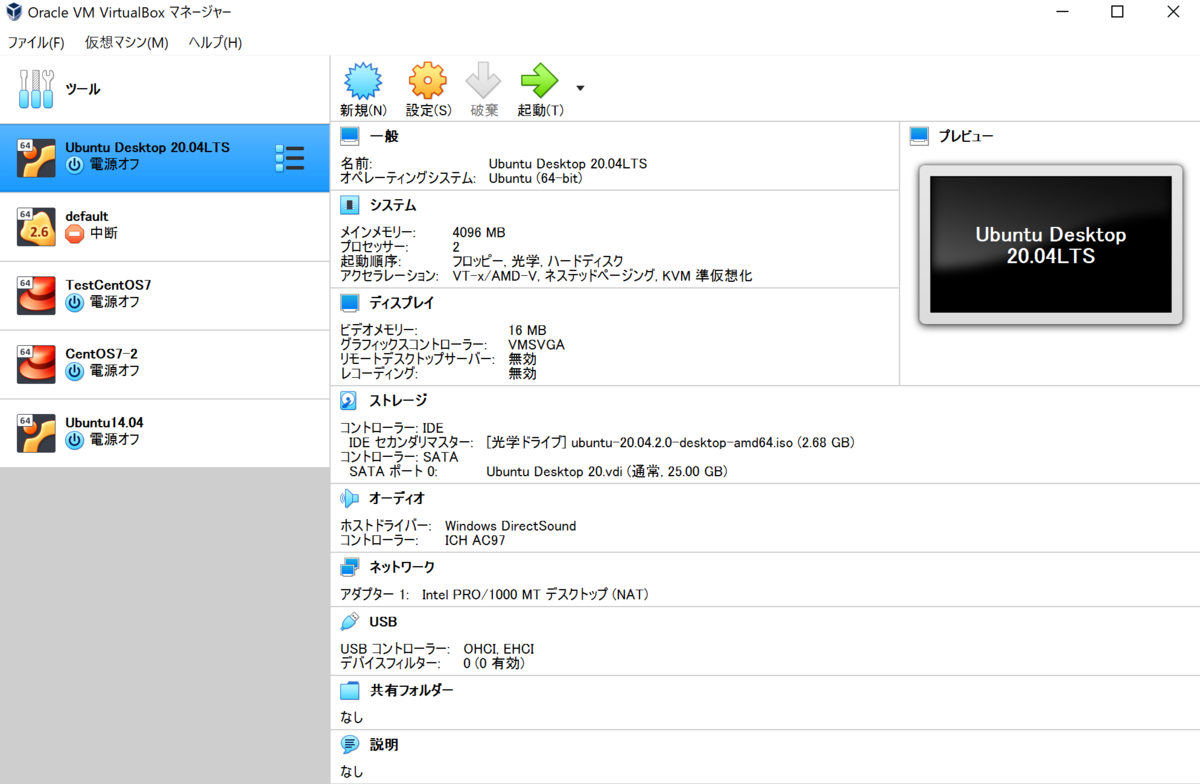
Task: Click the ubuntu-20.04.2.0-desktop-amd64.iso optical drive entry
Action: click(x=670, y=442)
